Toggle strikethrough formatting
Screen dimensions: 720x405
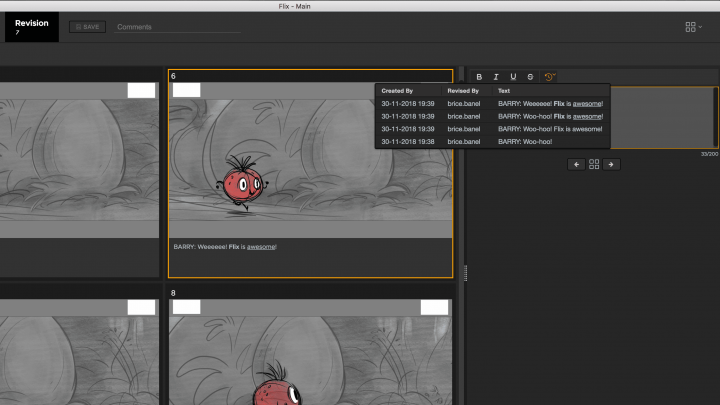(530, 77)
